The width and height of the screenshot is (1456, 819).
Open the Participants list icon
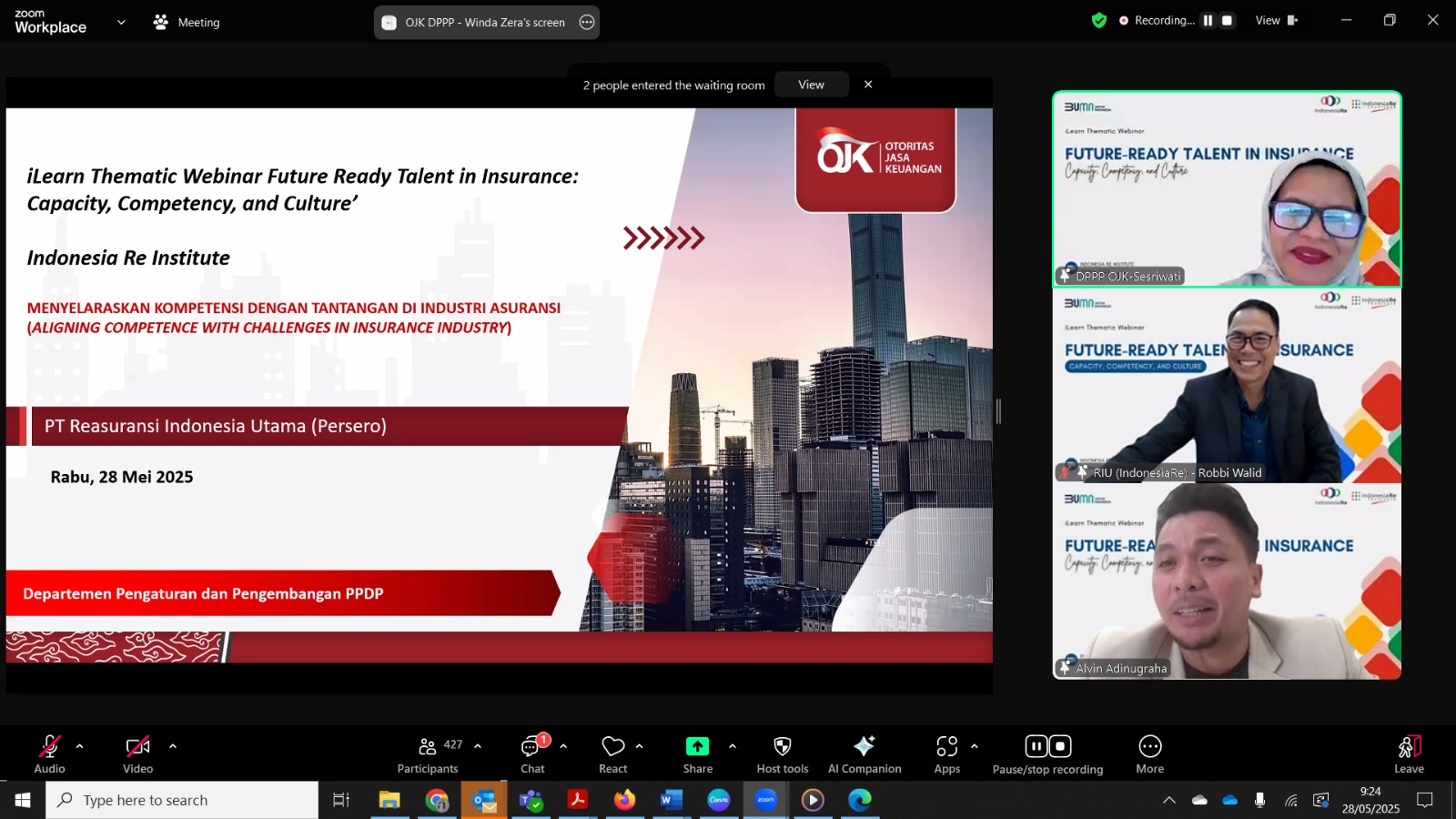[427, 747]
